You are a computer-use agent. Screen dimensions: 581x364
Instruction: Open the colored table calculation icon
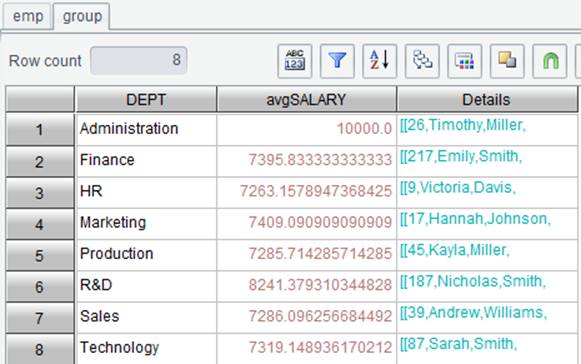[x=465, y=61]
